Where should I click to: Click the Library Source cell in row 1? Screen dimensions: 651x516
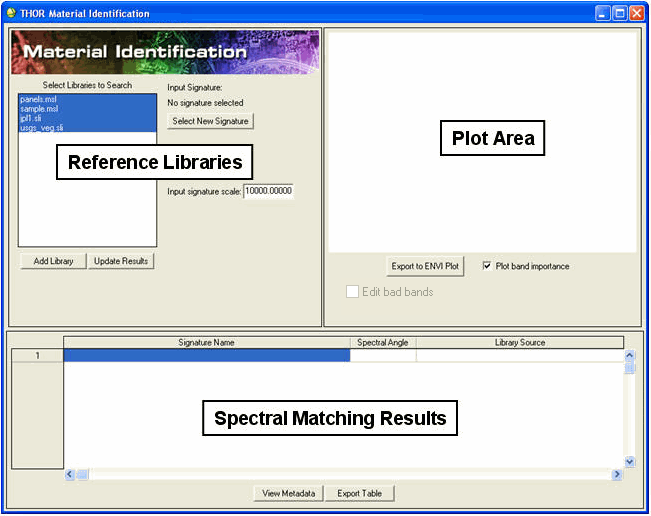pyautogui.click(x=520, y=355)
